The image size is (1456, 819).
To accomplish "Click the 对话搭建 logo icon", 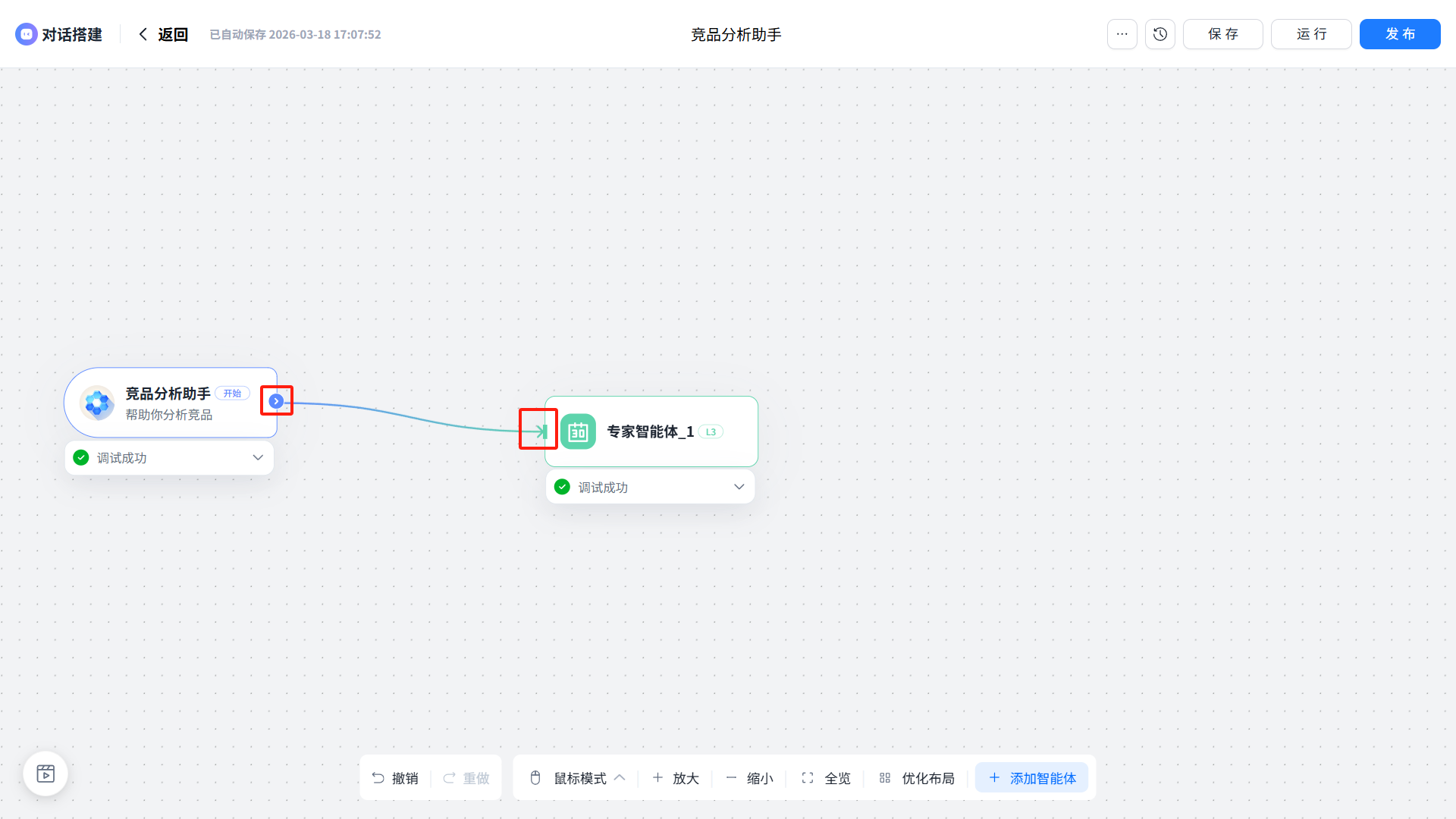I will coord(27,34).
